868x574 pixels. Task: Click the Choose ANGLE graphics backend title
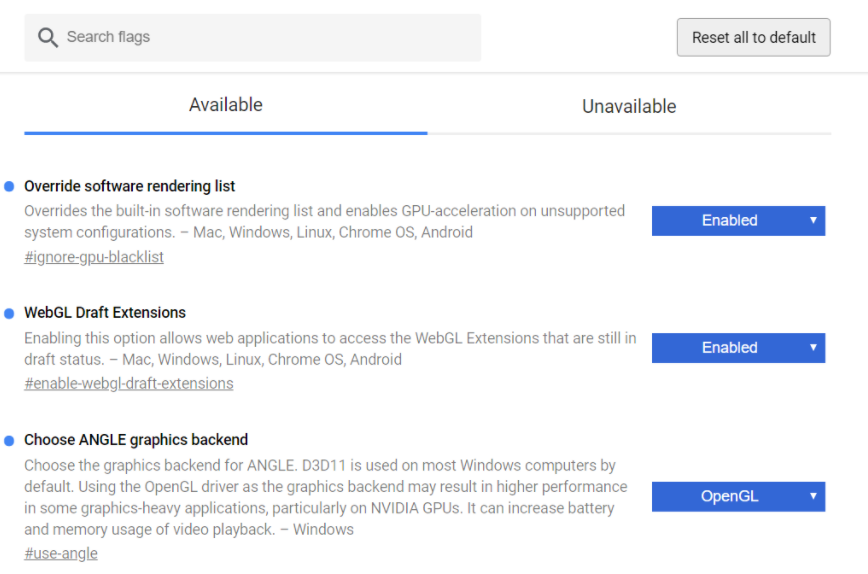tap(136, 439)
